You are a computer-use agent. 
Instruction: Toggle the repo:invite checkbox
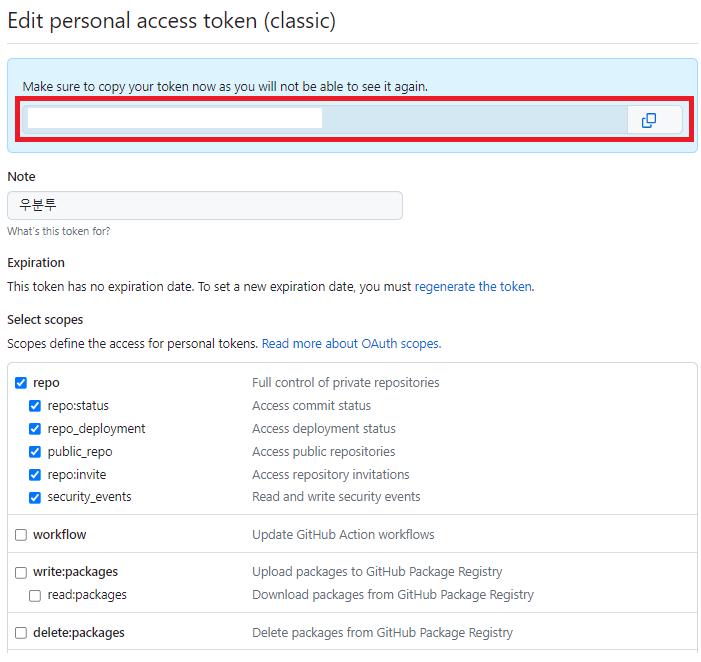click(x=35, y=475)
